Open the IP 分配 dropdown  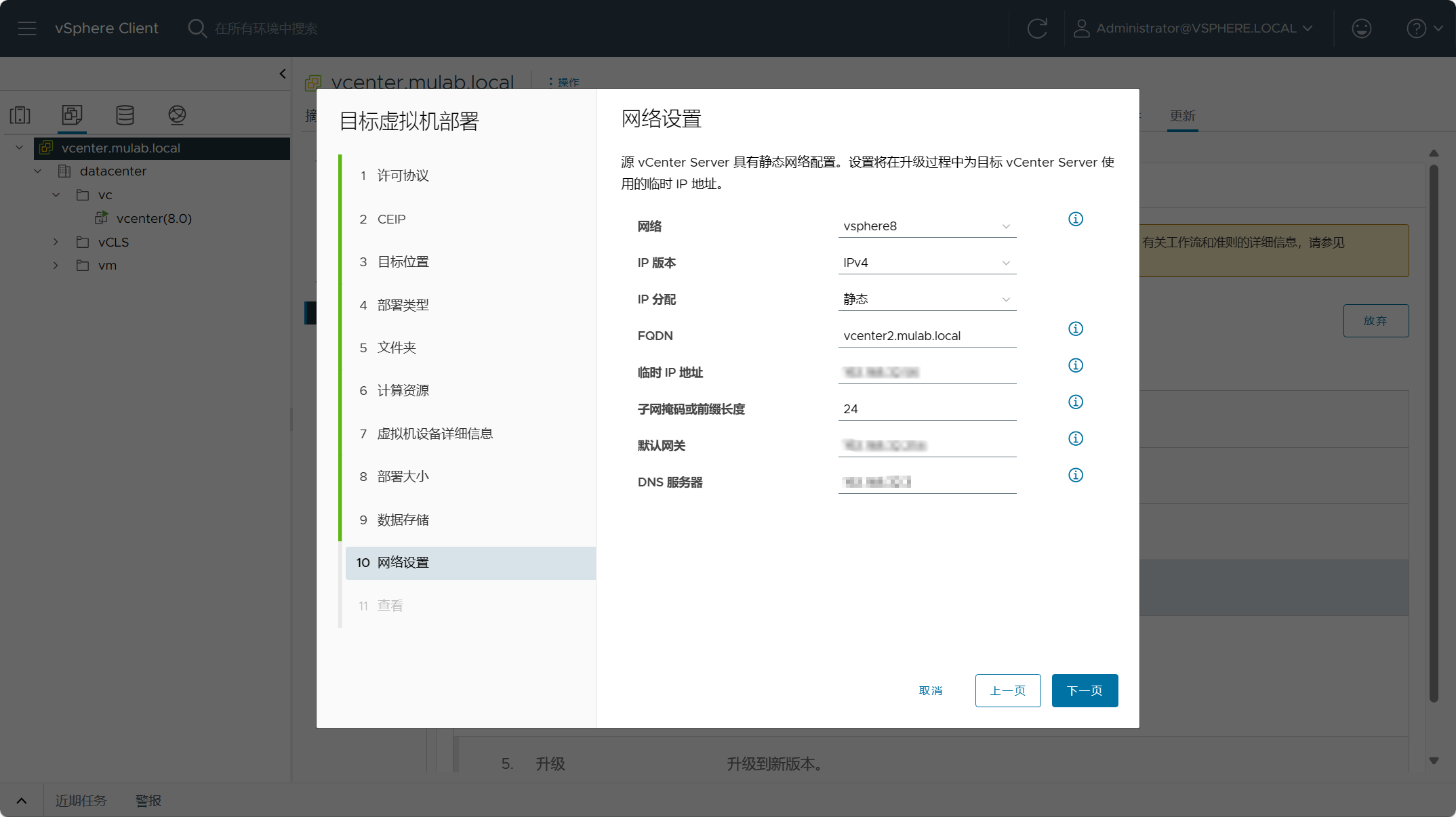point(927,299)
